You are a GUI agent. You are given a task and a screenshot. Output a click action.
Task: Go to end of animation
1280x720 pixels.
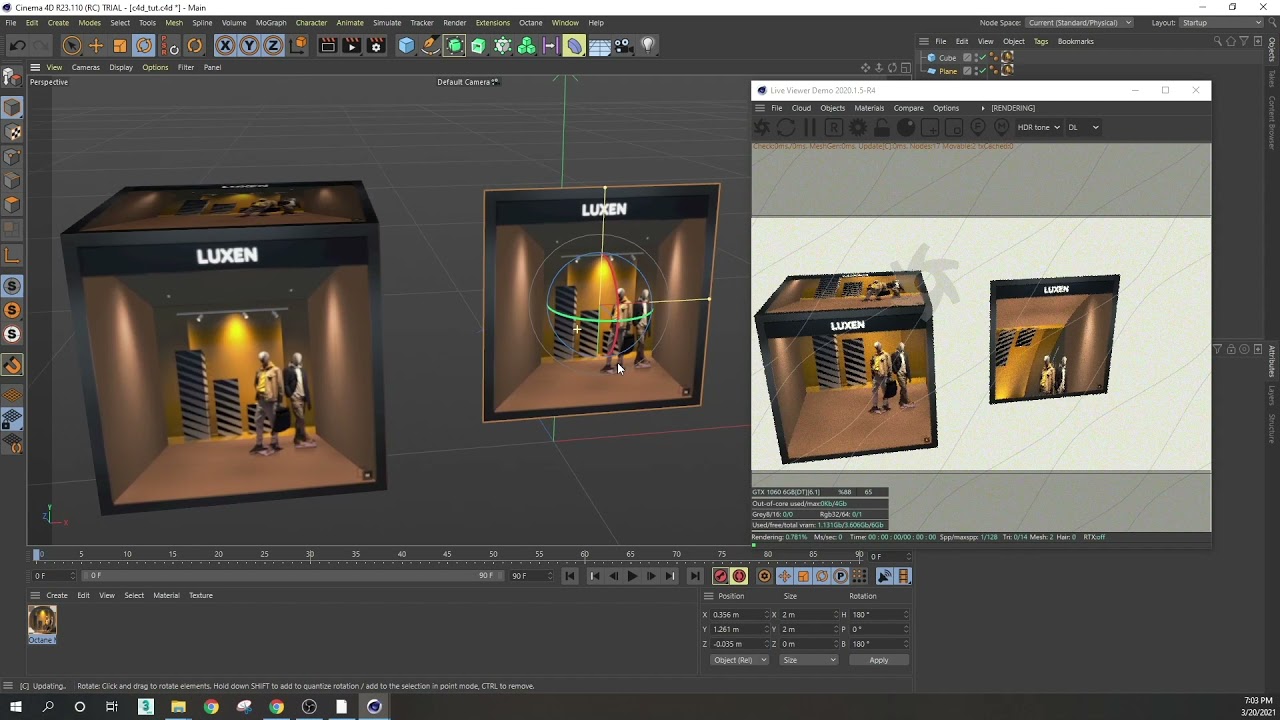click(695, 576)
